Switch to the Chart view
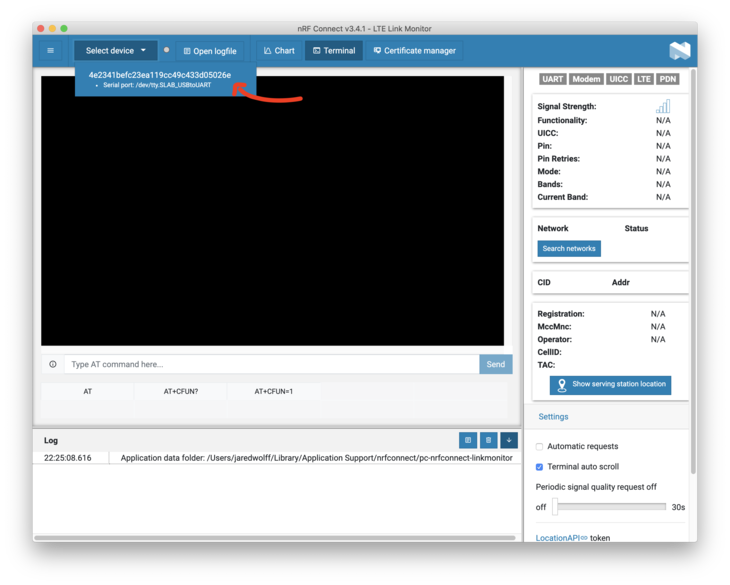 279,51
